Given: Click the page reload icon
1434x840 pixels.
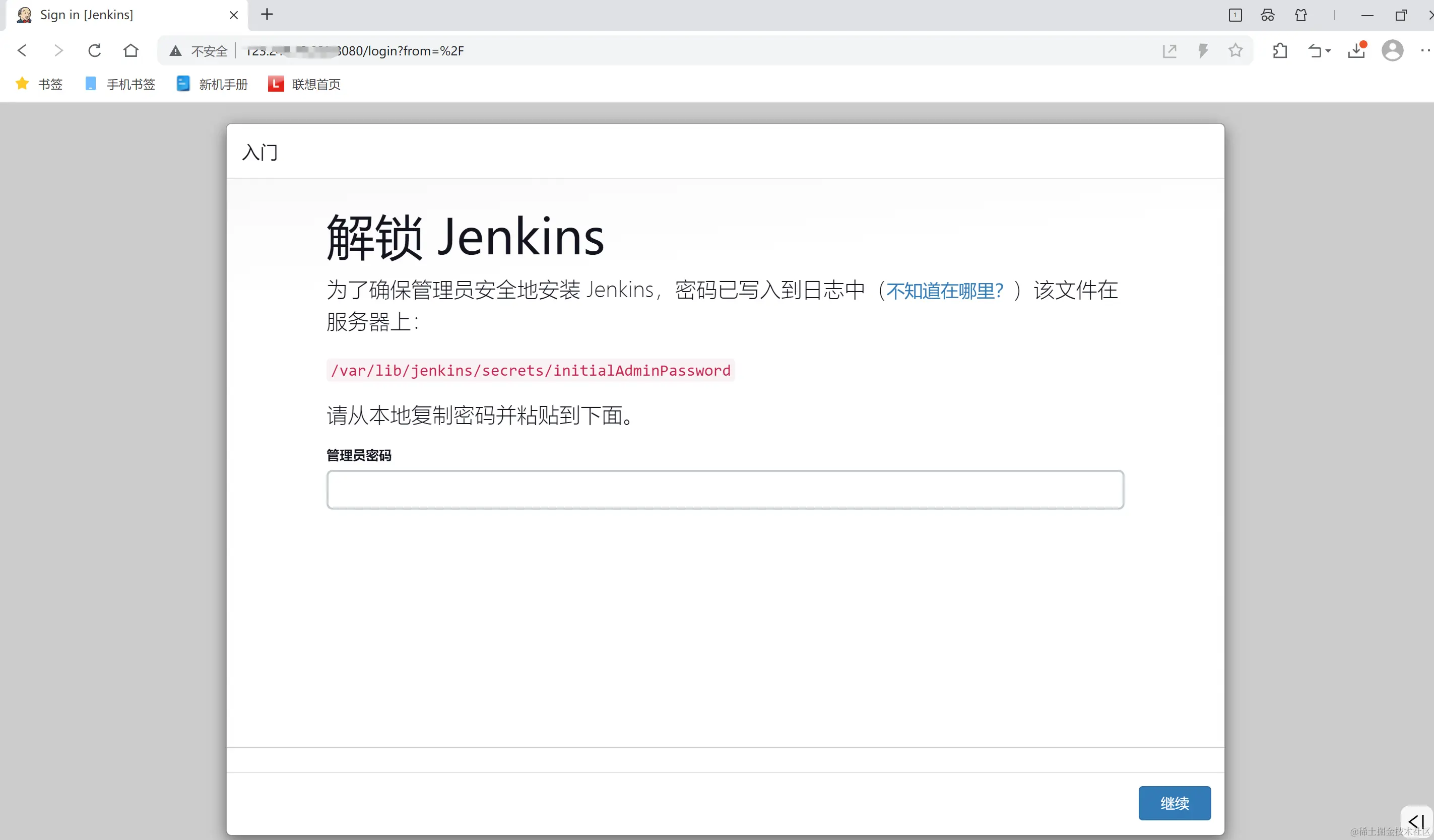Looking at the screenshot, I should tap(94, 51).
